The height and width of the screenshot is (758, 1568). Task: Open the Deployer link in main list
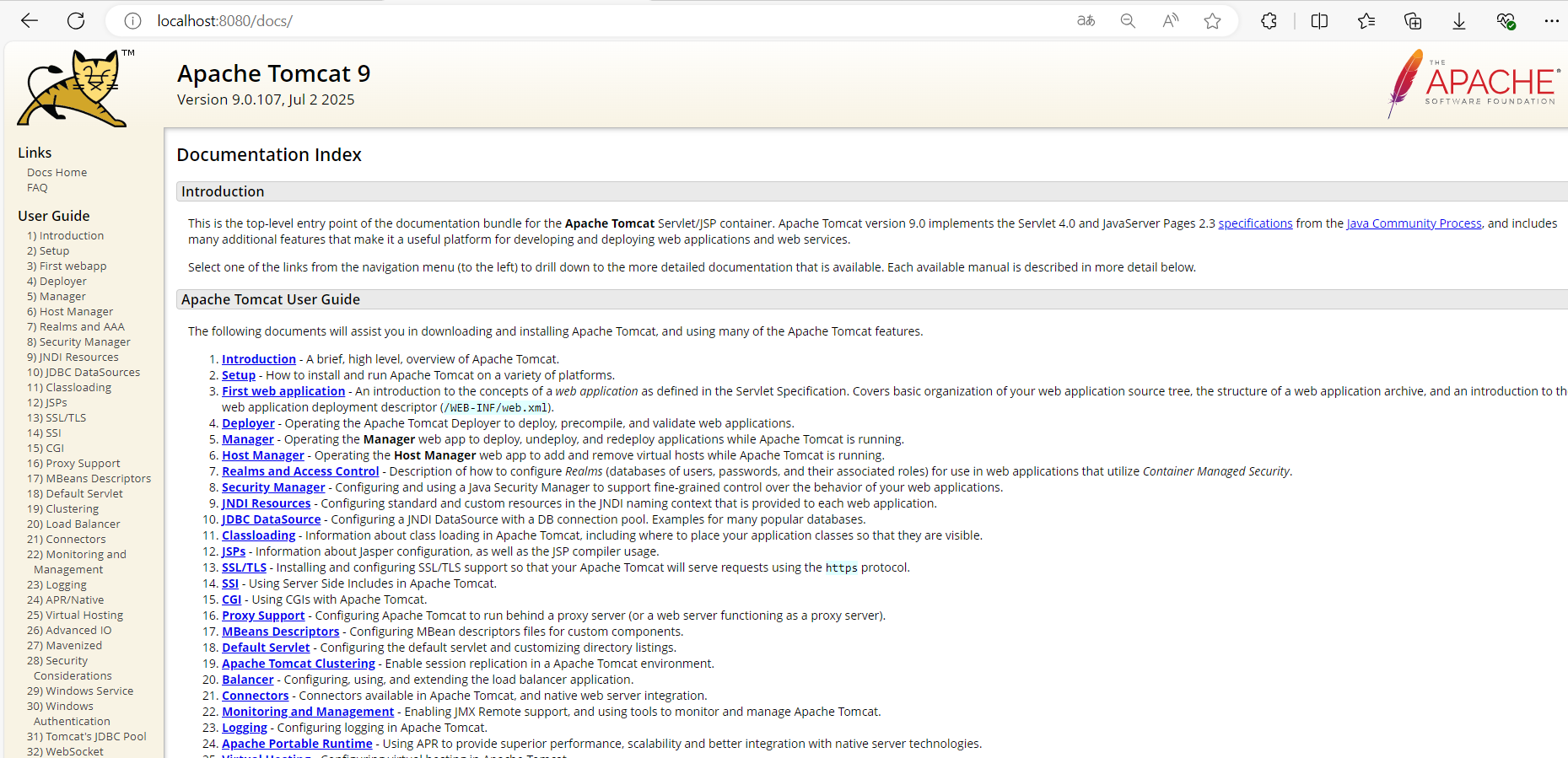(248, 423)
